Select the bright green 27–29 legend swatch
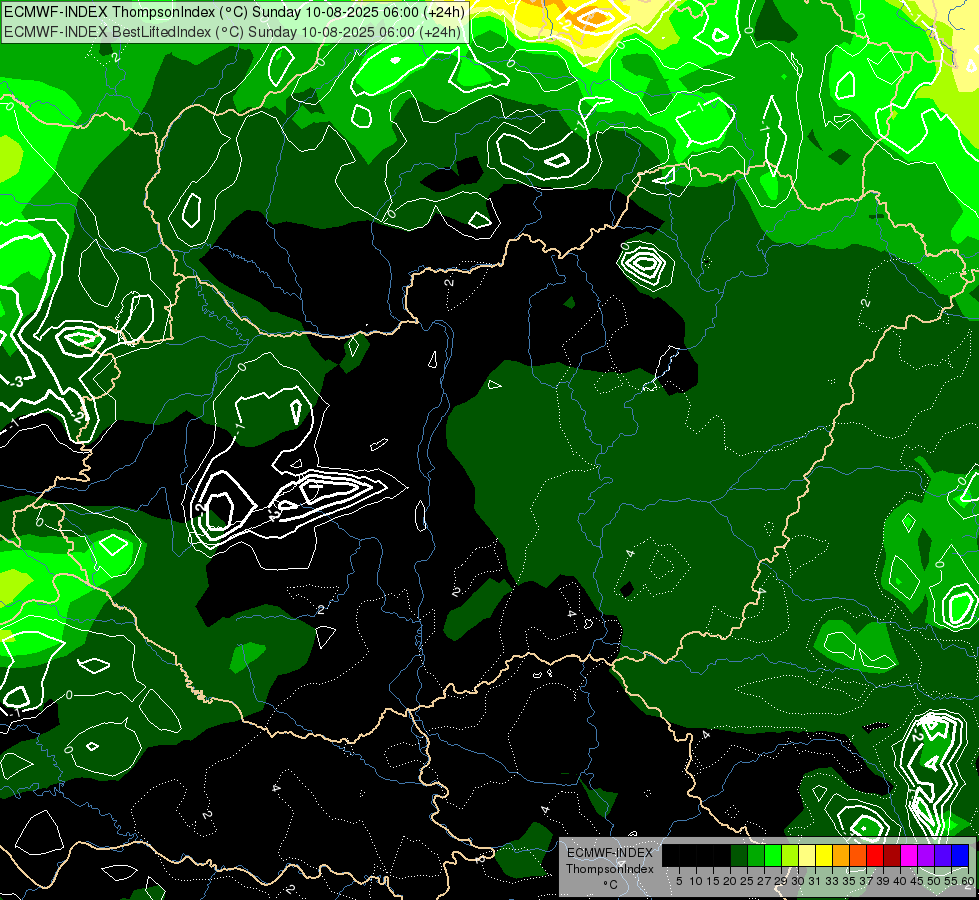The image size is (979, 900). (x=773, y=855)
